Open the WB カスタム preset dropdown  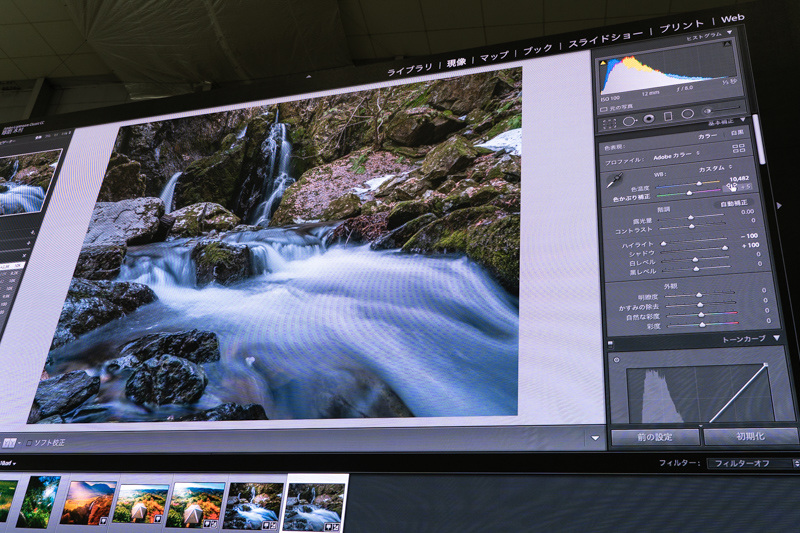[715, 168]
